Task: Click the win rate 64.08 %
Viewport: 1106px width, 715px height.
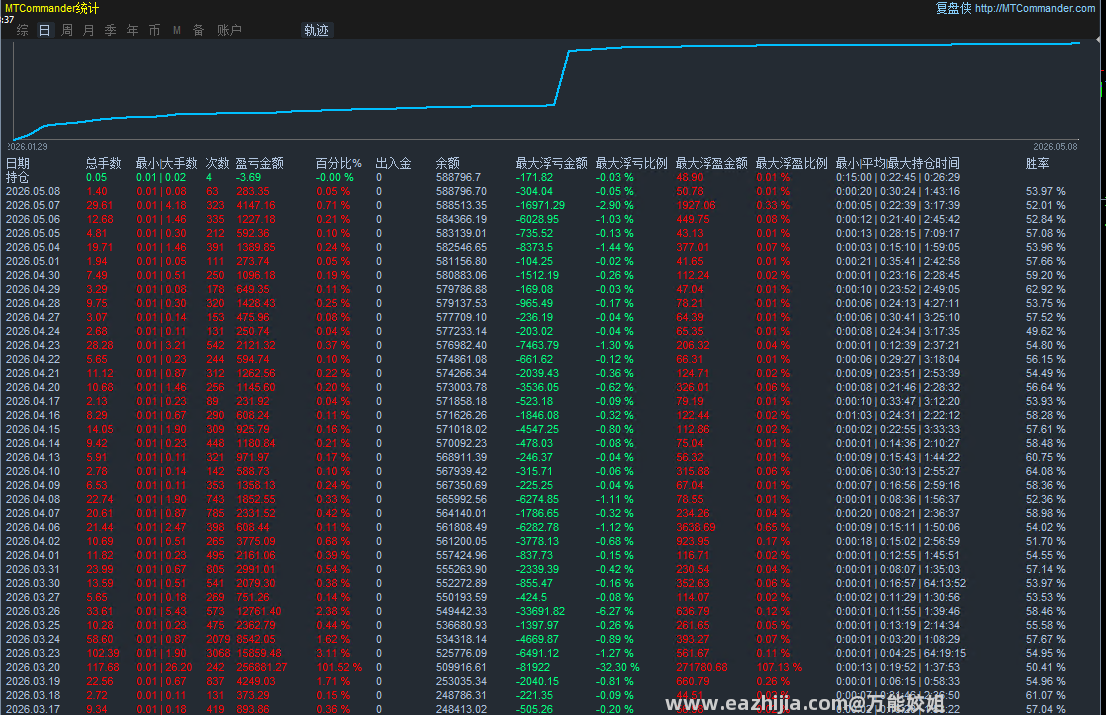Action: pos(1045,471)
